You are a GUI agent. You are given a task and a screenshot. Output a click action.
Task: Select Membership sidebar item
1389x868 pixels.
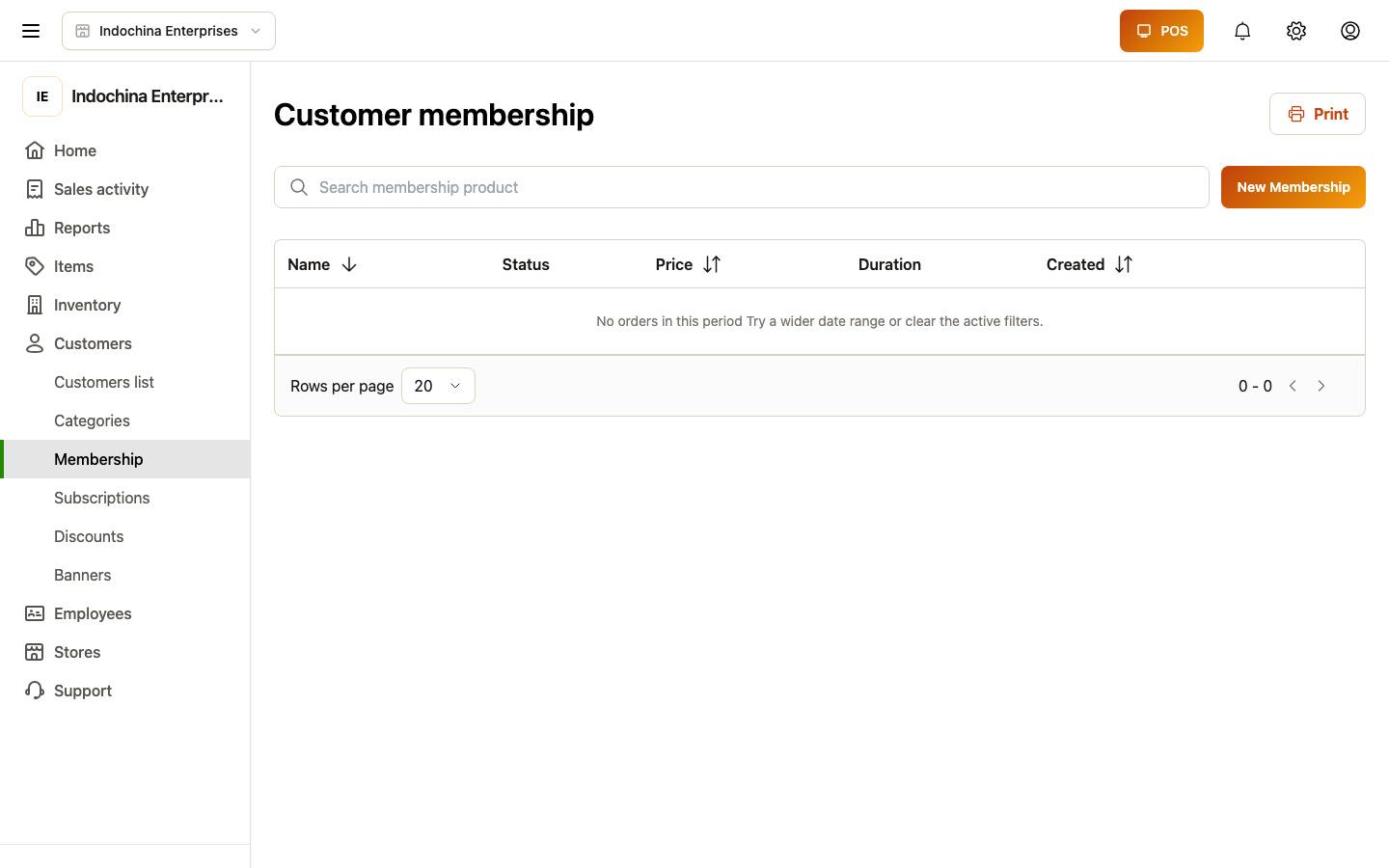tap(125, 459)
